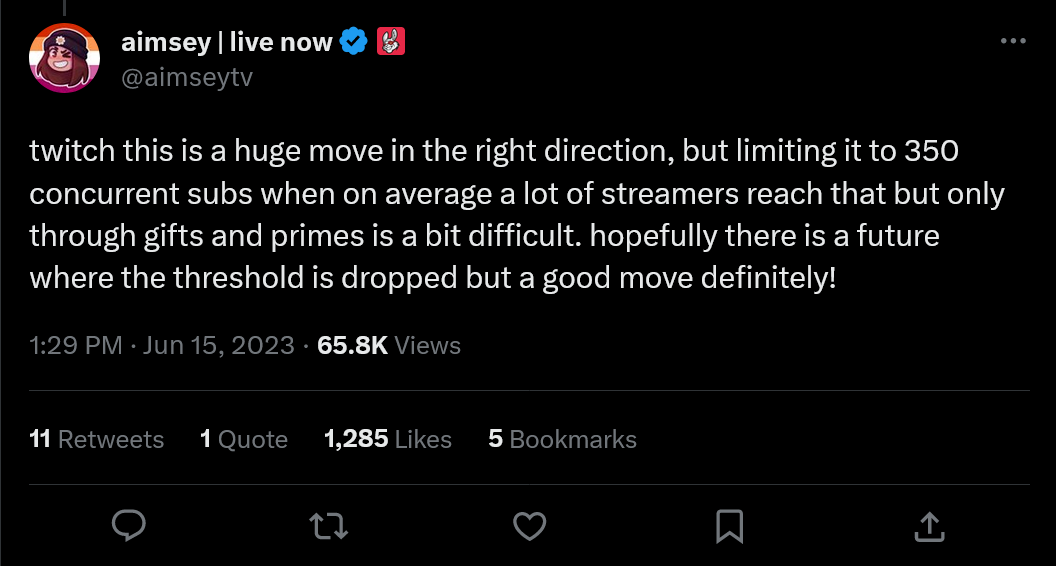Show the list of 11 Retweets

(97, 439)
